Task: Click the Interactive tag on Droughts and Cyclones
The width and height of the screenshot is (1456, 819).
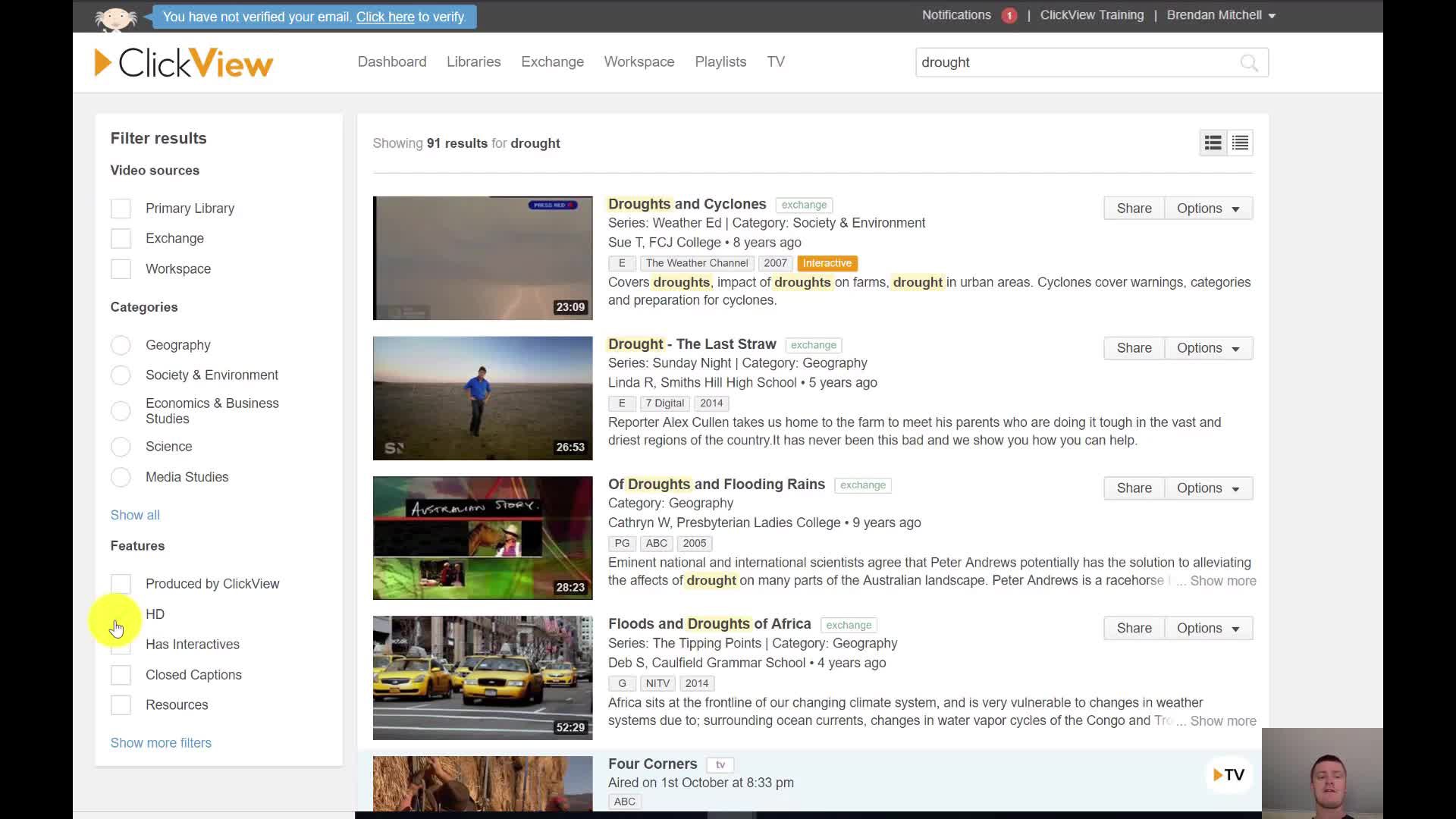Action: click(x=827, y=263)
